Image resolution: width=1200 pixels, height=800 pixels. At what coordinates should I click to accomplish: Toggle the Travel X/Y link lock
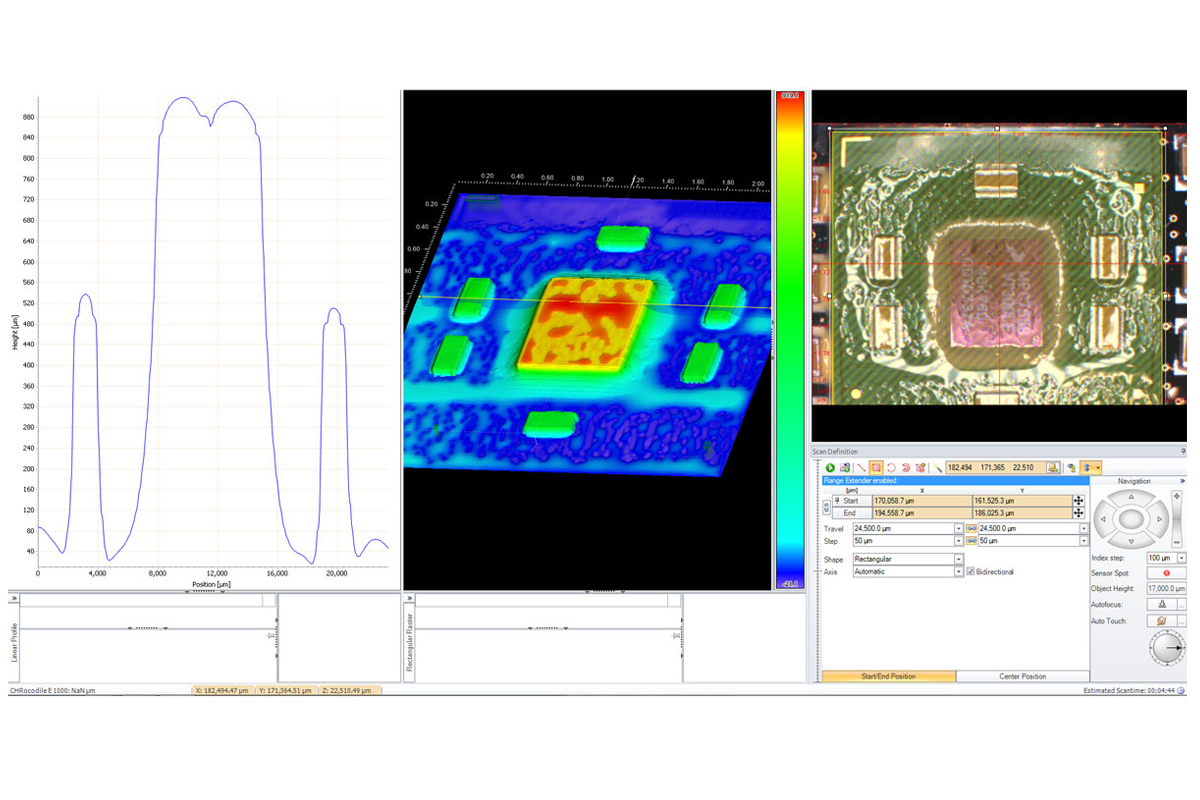971,528
